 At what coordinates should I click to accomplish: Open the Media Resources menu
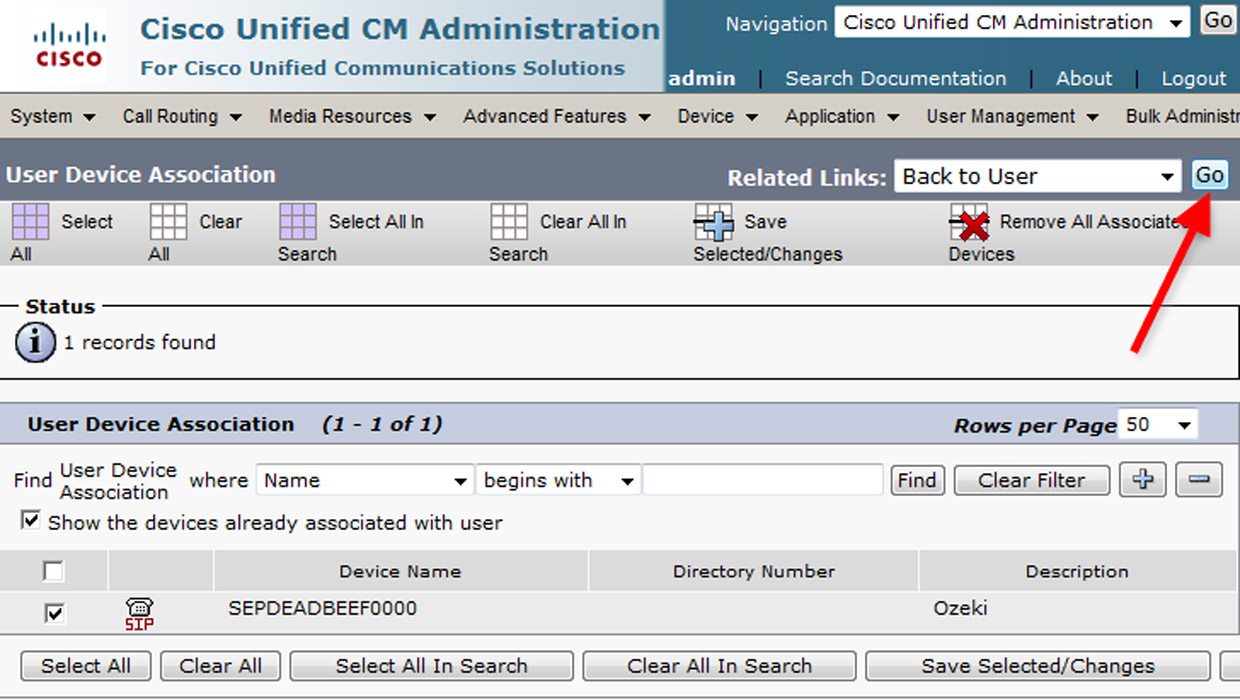[352, 116]
